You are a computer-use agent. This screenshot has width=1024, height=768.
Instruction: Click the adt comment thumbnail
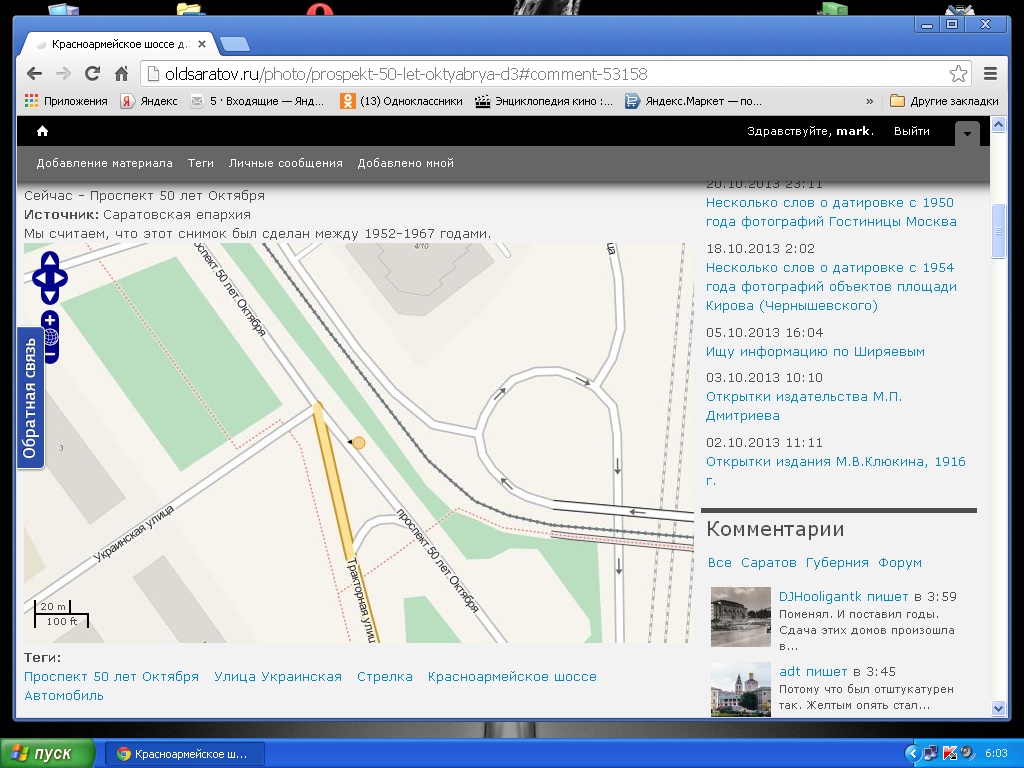tap(741, 690)
